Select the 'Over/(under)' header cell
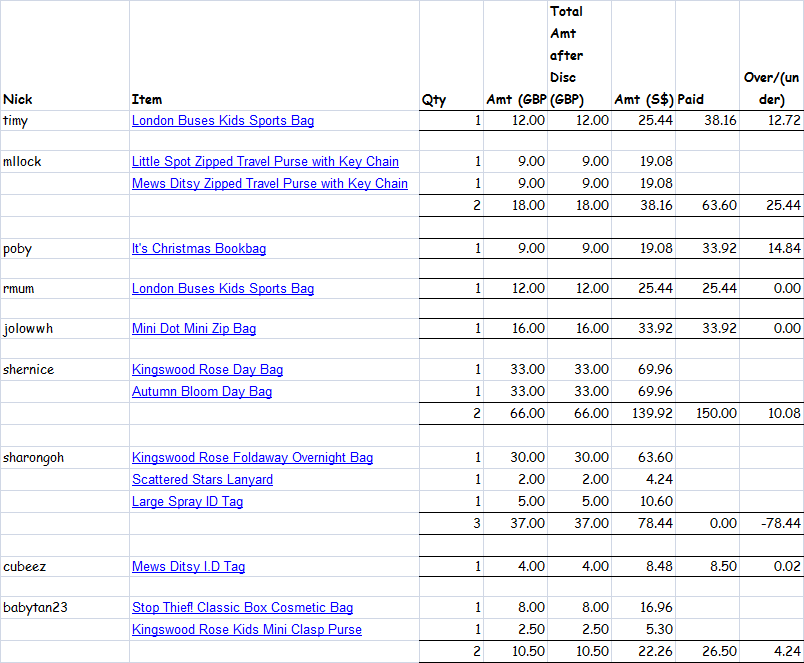This screenshot has width=804, height=663. tap(772, 55)
